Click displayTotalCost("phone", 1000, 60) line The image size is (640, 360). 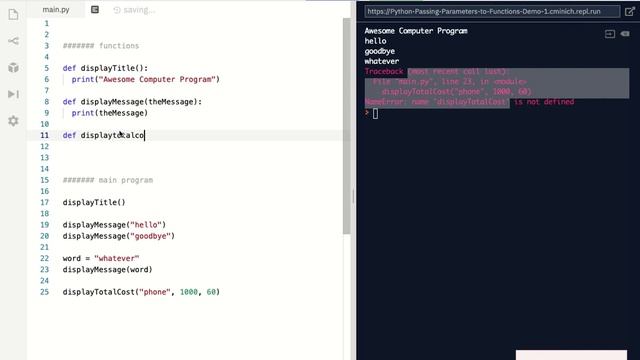[141, 292]
